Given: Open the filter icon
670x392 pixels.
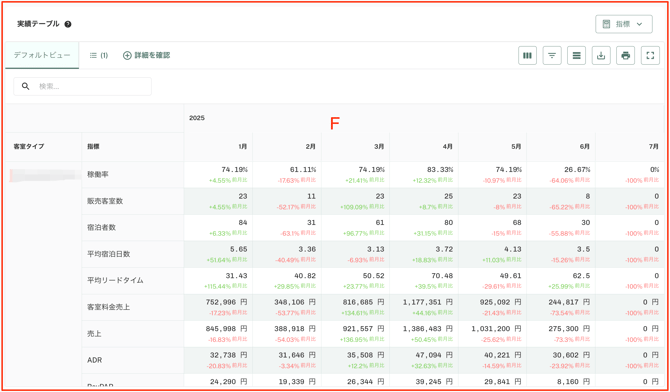Looking at the screenshot, I should 552,56.
